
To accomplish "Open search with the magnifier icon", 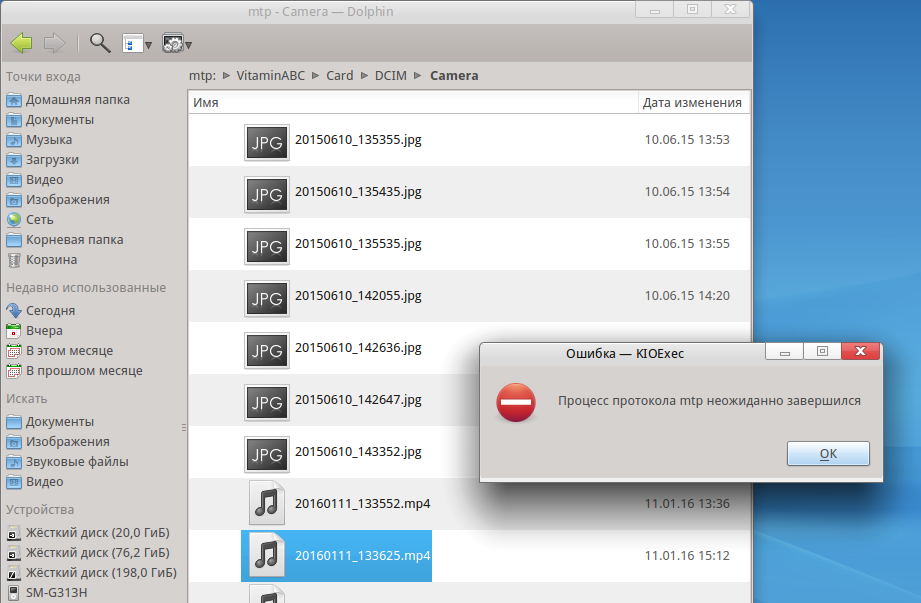I will [x=100, y=43].
